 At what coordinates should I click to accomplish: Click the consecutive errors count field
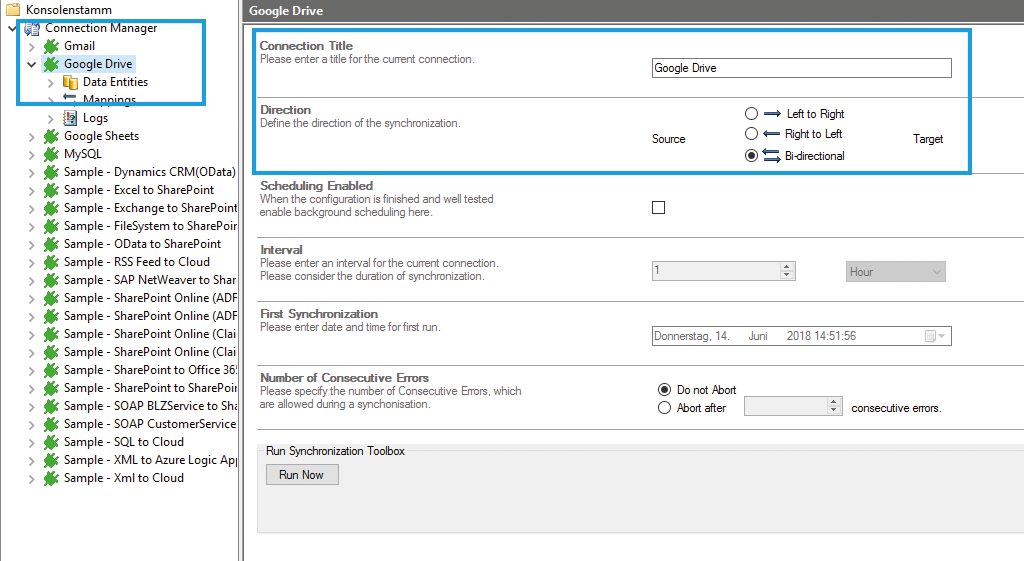coord(786,406)
